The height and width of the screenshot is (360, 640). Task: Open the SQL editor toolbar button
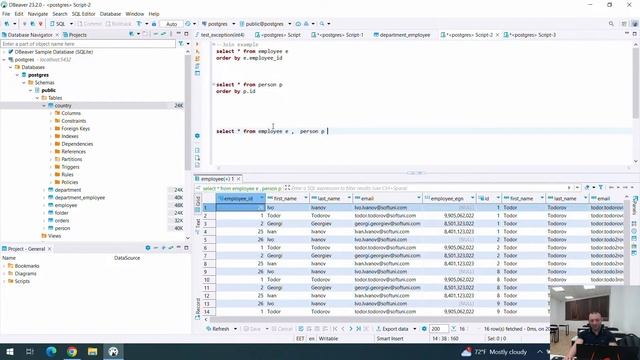(58, 24)
